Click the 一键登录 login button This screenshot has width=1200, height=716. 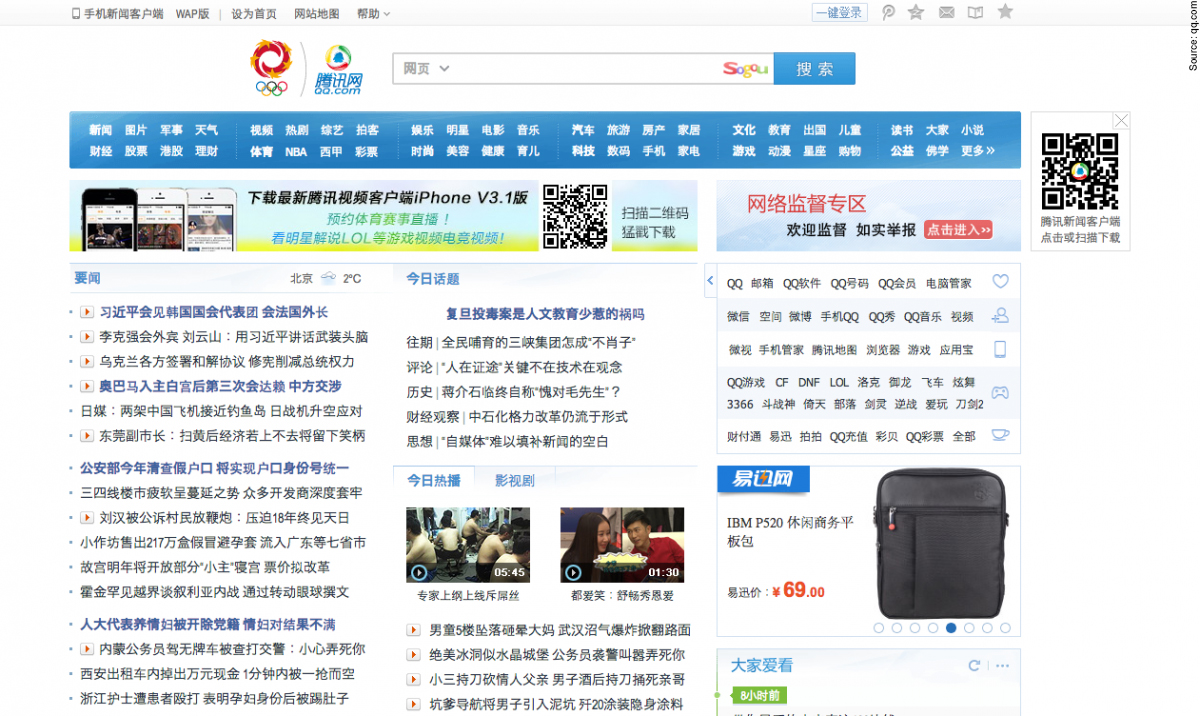pyautogui.click(x=838, y=13)
